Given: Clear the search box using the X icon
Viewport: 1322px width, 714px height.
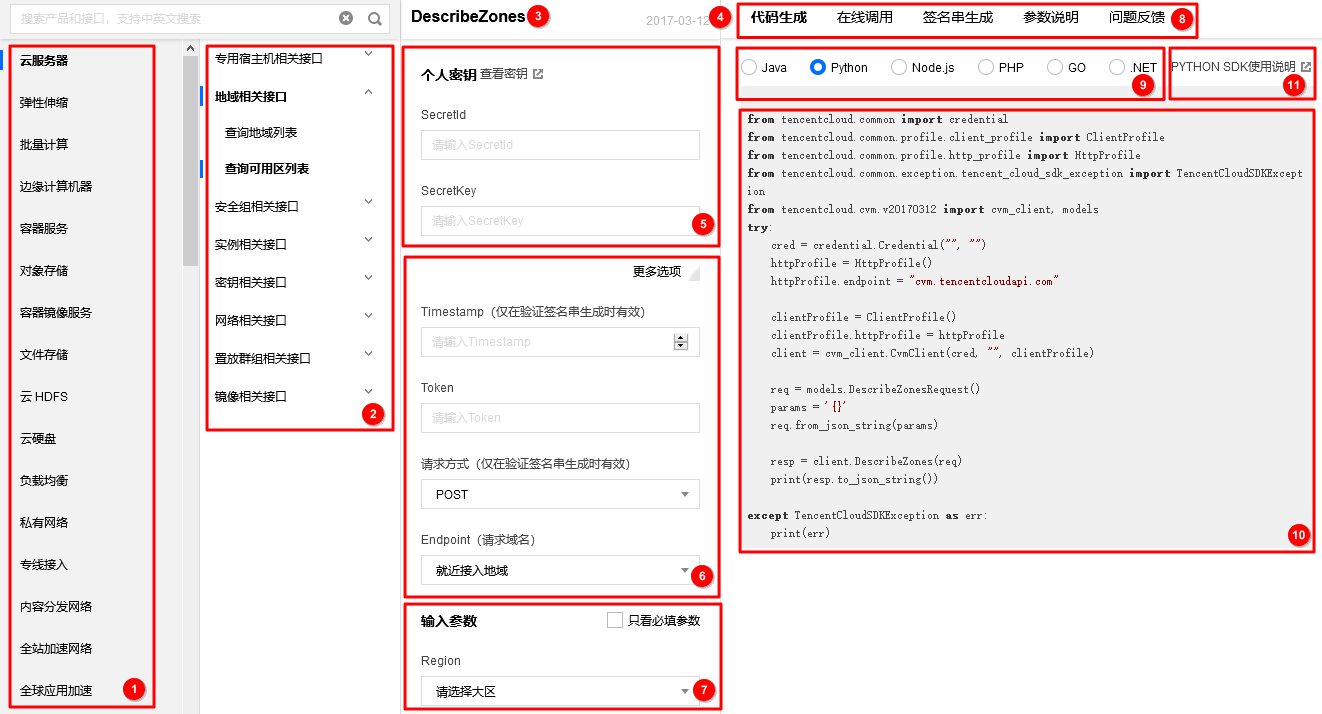Looking at the screenshot, I should 346,17.
